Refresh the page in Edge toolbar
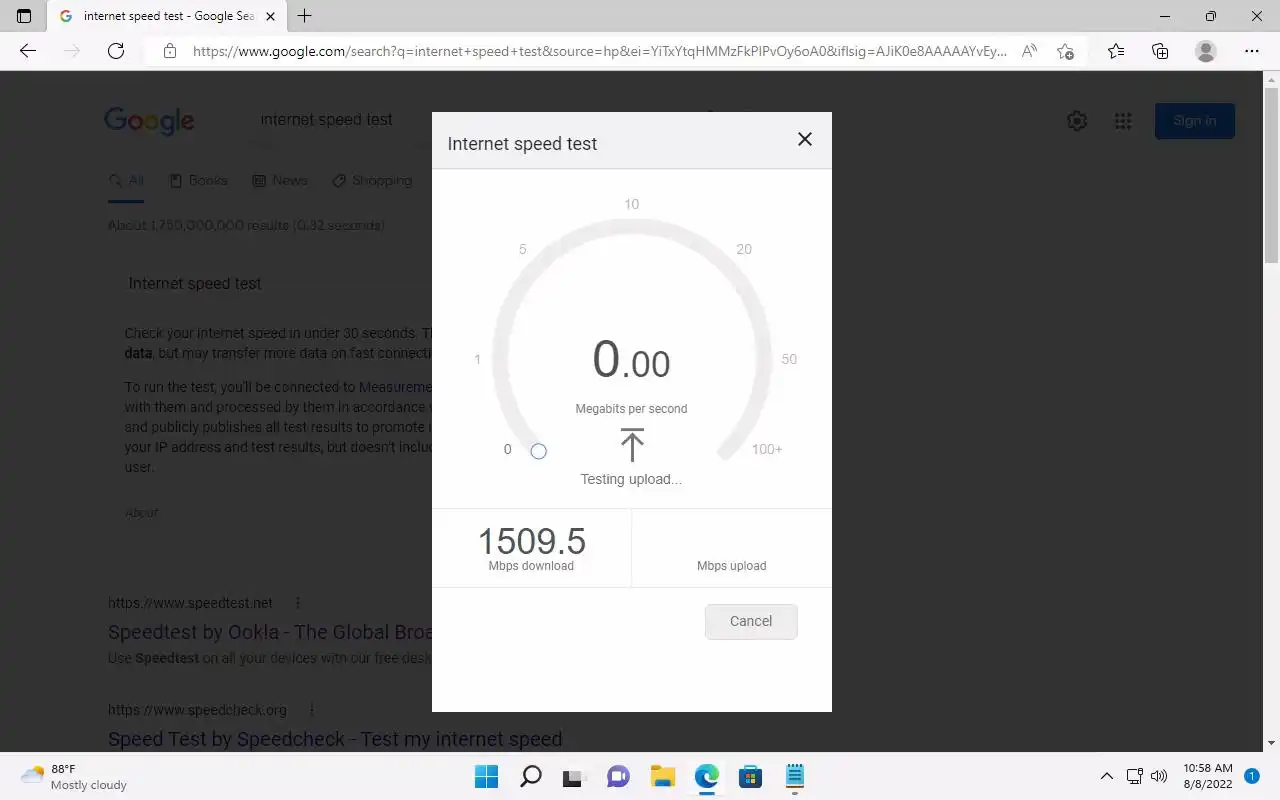The width and height of the screenshot is (1280, 800). point(116,51)
